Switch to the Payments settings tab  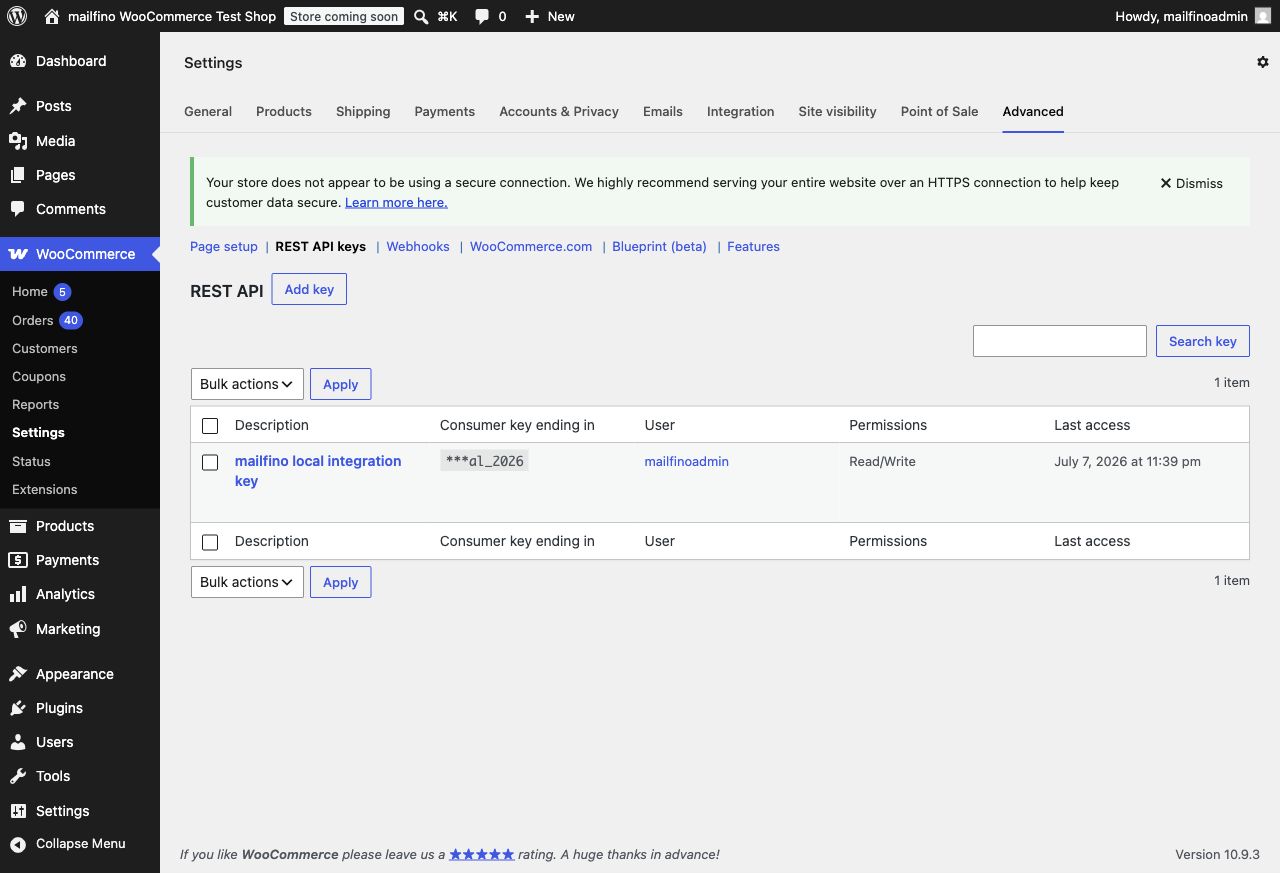coord(445,111)
